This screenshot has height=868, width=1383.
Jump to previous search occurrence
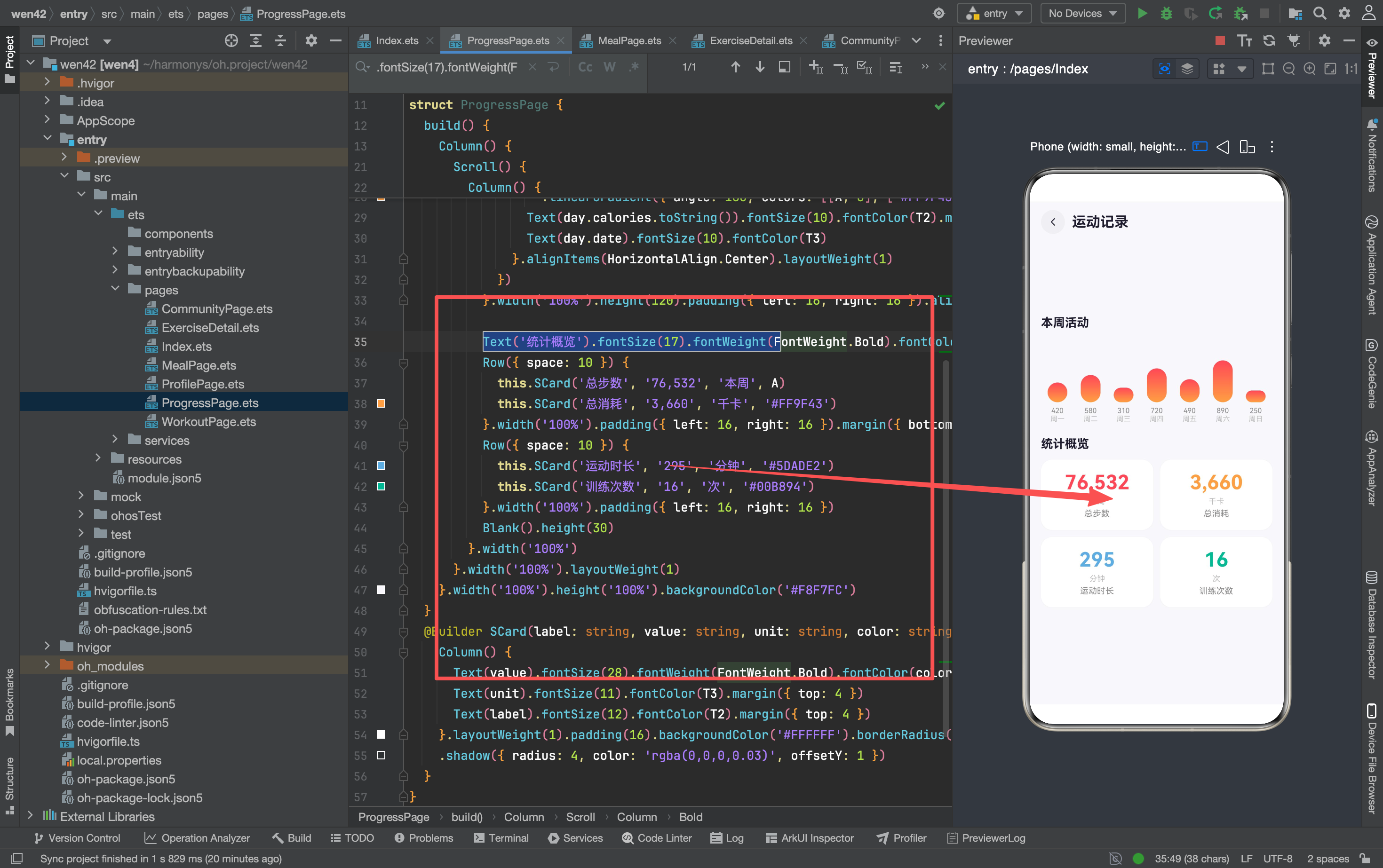[x=735, y=67]
